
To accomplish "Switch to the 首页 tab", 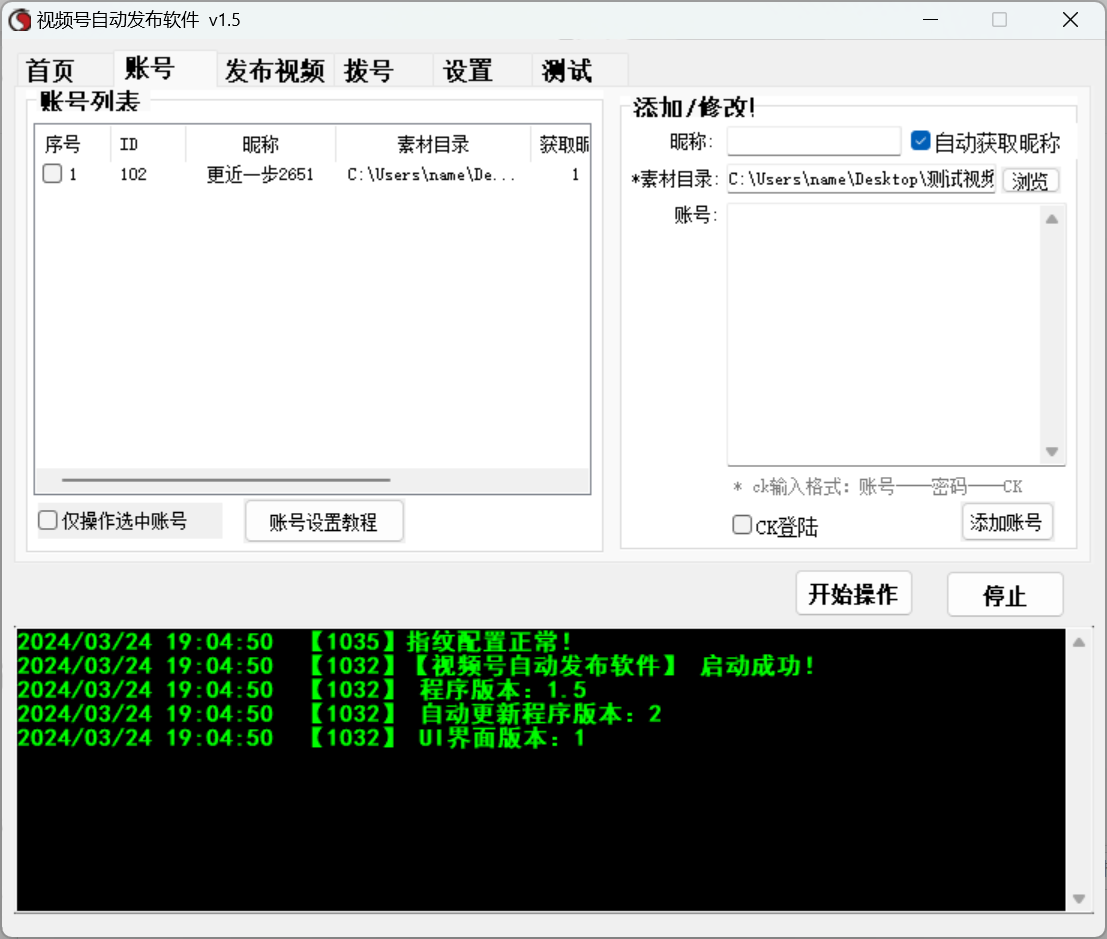I will pyautogui.click(x=50, y=71).
